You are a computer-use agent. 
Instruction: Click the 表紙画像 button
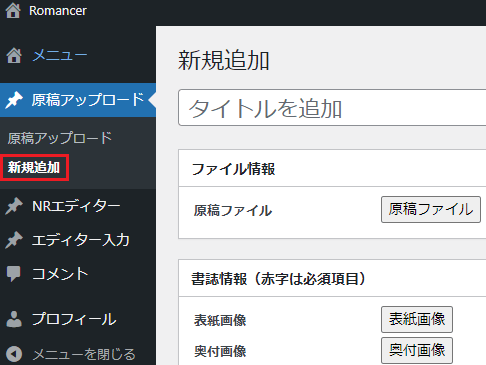[417, 319]
